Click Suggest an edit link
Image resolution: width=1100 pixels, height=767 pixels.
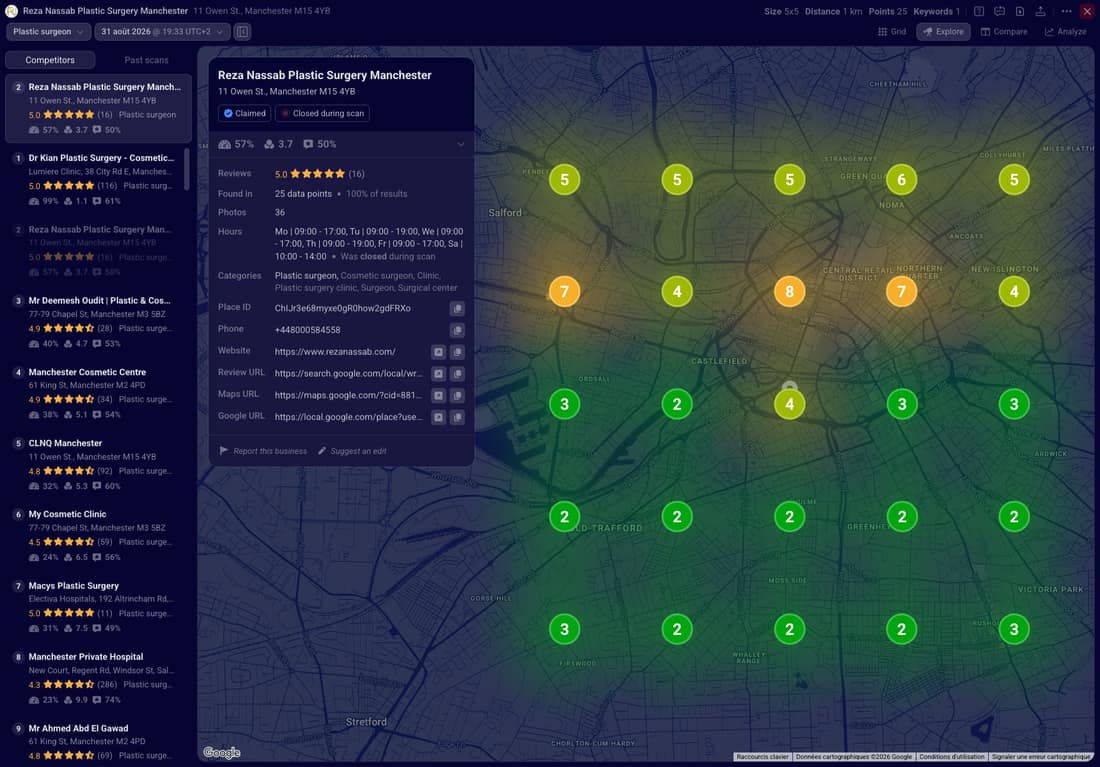352,451
